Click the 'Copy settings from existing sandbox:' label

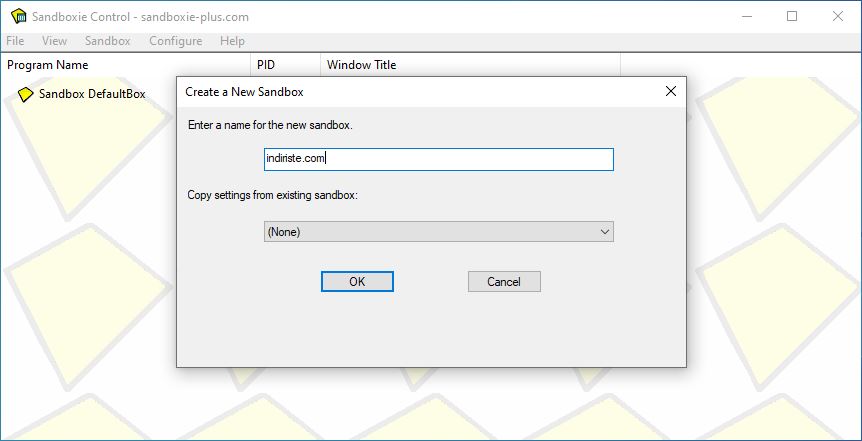tap(273, 195)
